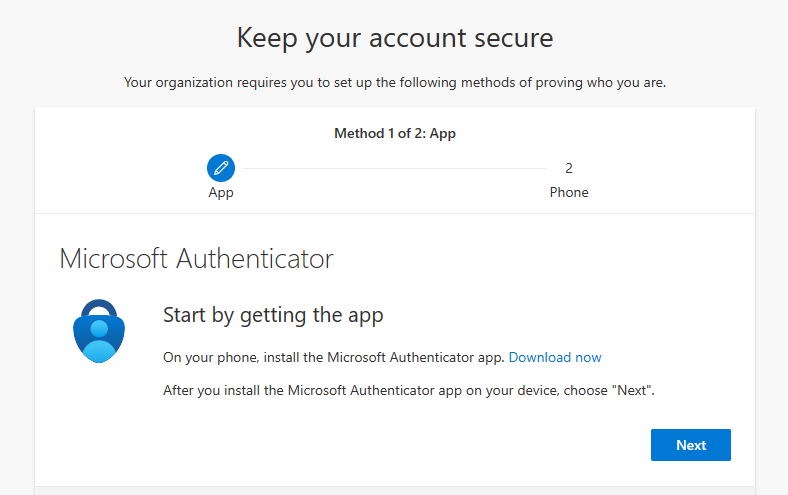788x495 pixels.
Task: Click the pencil App step icon
Action: [x=221, y=168]
